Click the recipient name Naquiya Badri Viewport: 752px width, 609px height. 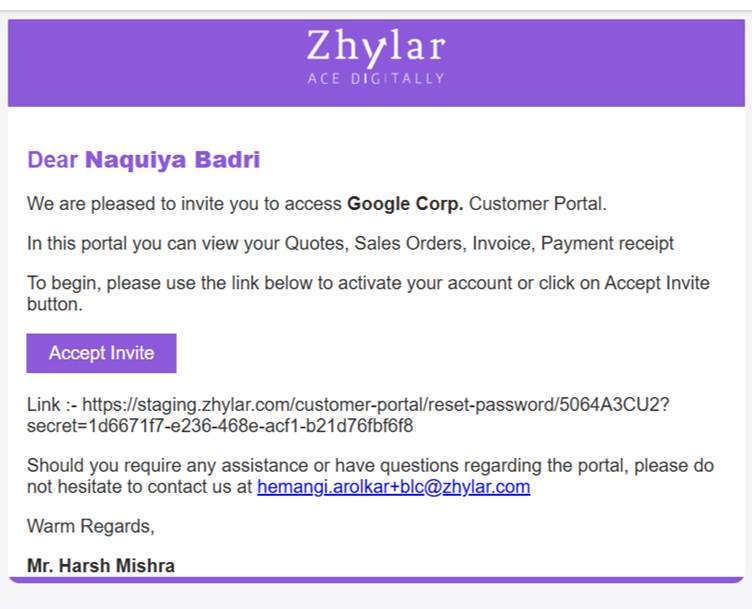coord(172,159)
